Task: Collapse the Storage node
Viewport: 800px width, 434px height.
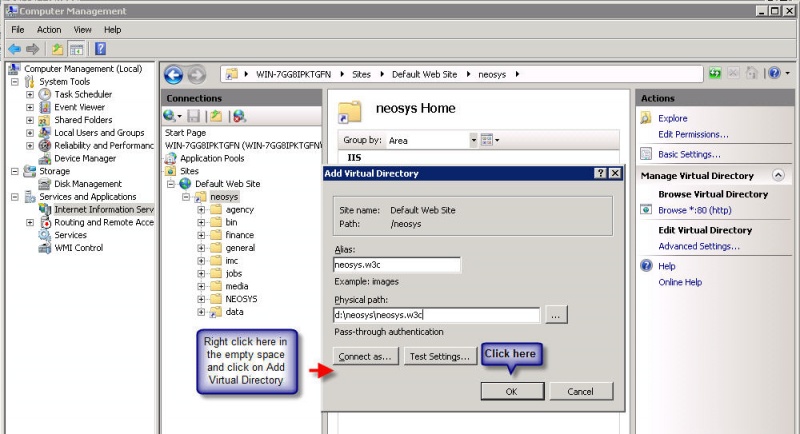Action: (15, 171)
